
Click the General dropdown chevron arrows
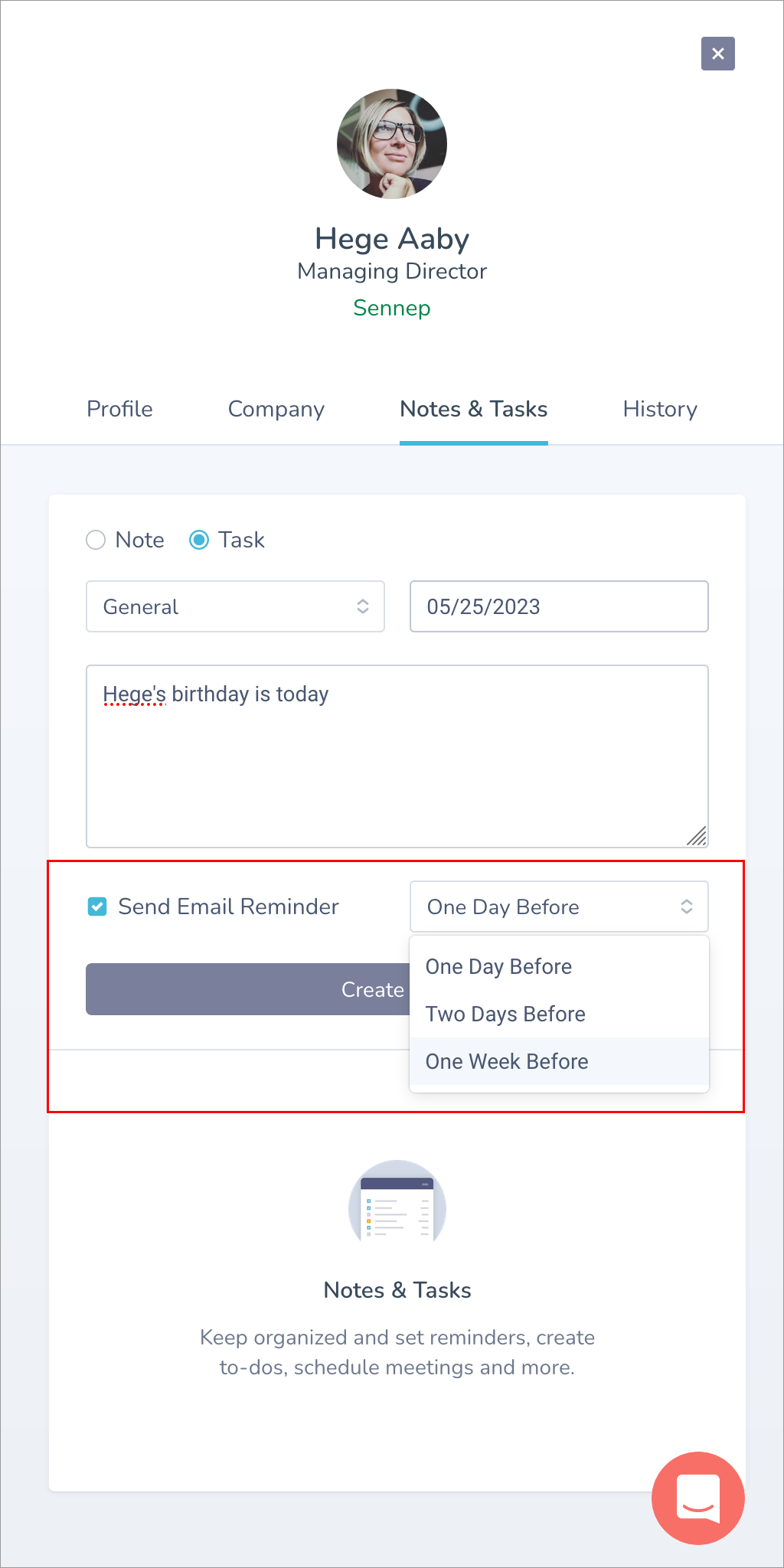coord(363,606)
